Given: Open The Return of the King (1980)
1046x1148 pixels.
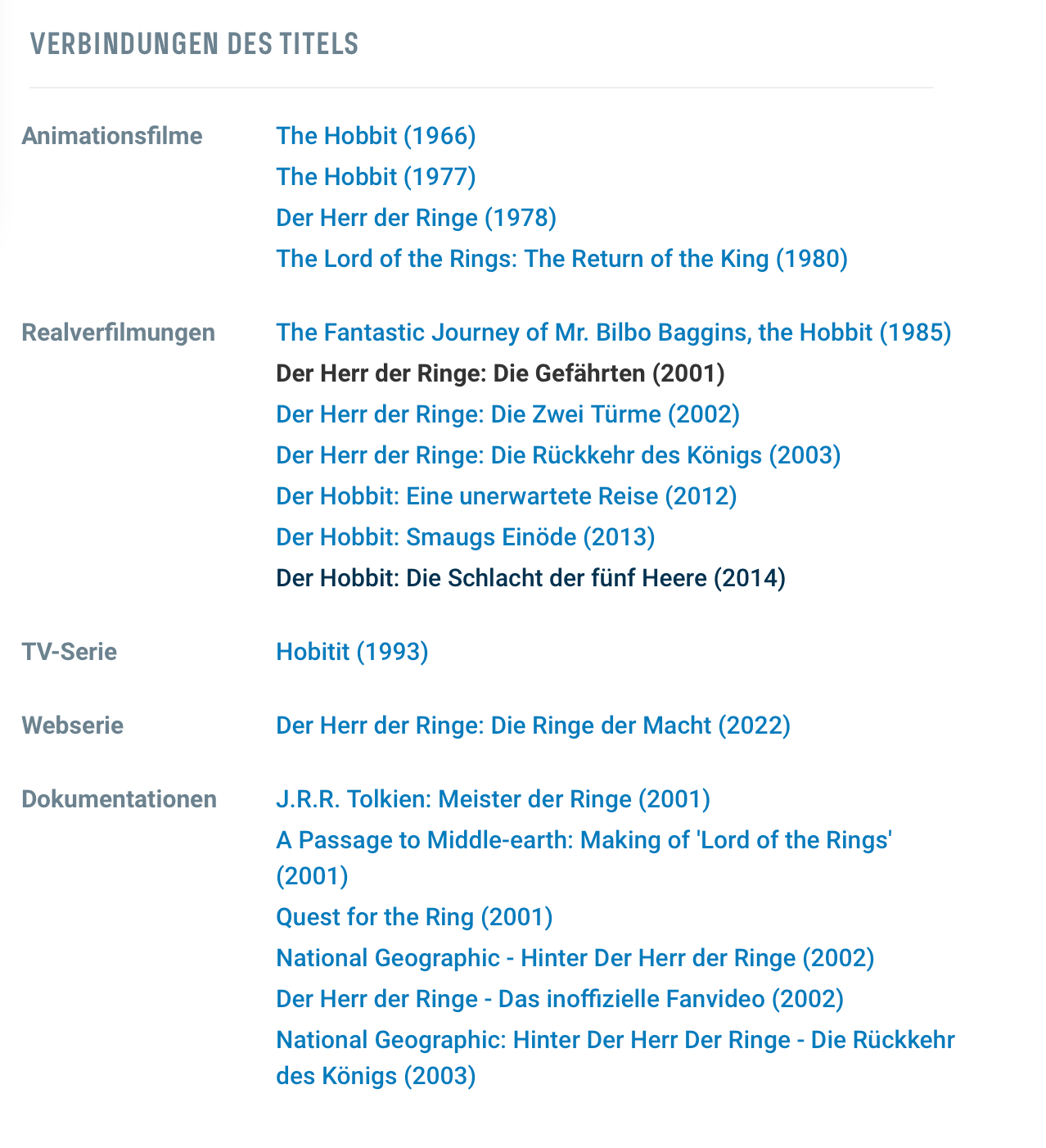Looking at the screenshot, I should (x=561, y=259).
